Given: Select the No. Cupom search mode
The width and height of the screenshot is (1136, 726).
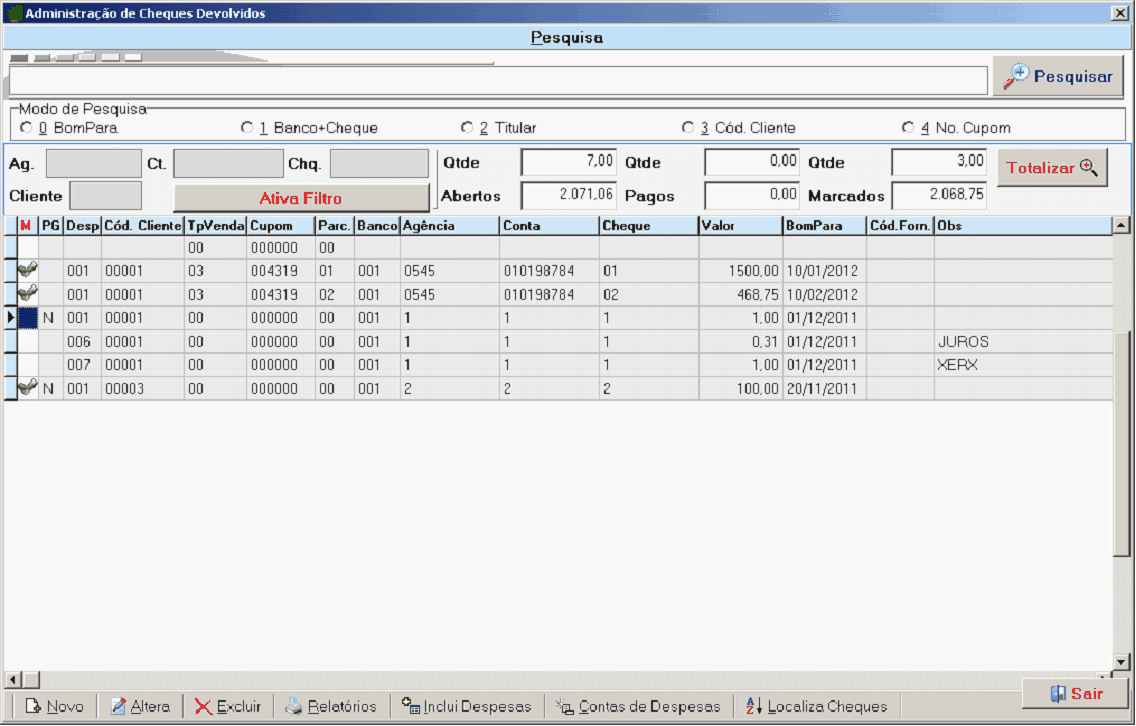Looking at the screenshot, I should tap(908, 128).
